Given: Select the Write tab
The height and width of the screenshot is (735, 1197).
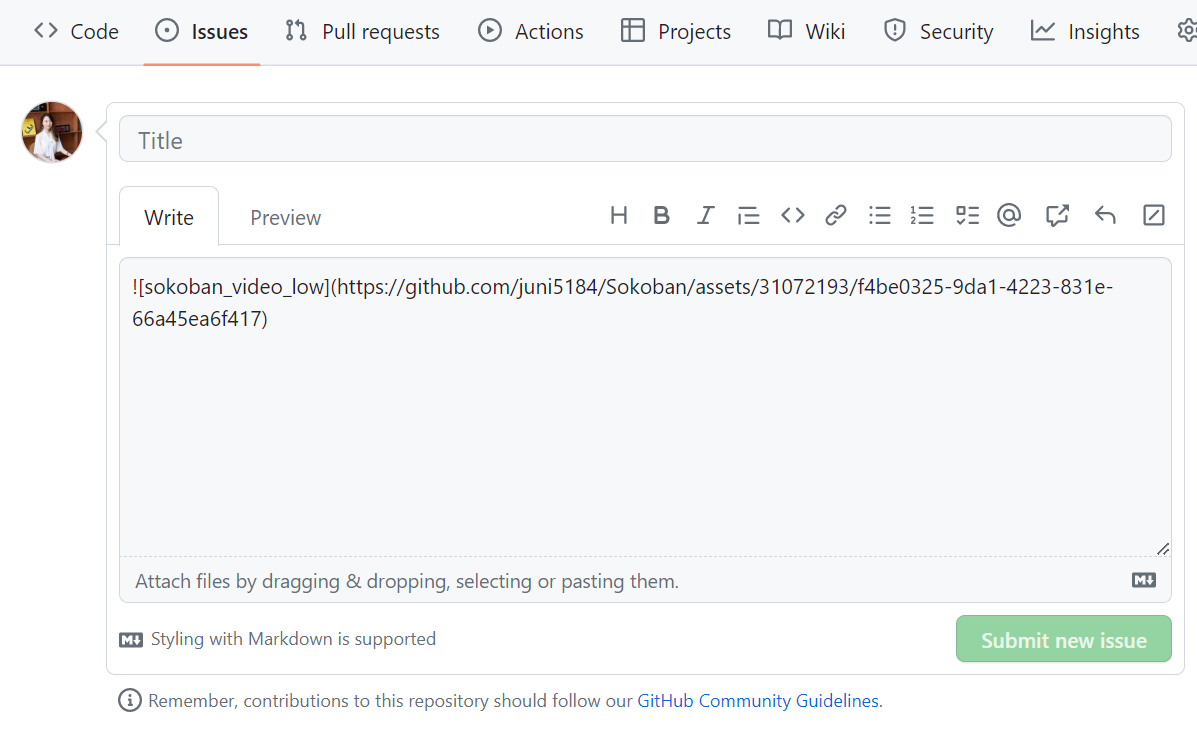Looking at the screenshot, I should coord(169,217).
